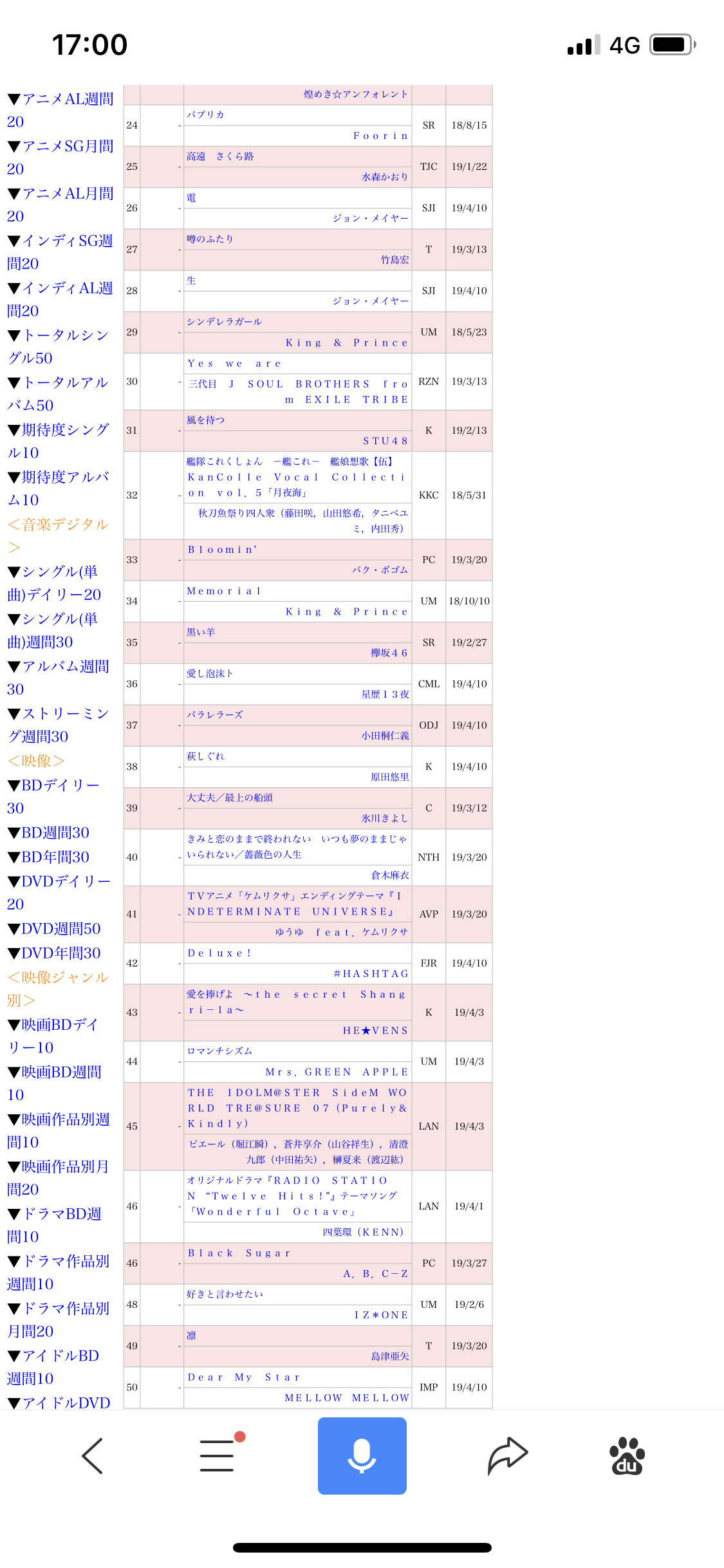The width and height of the screenshot is (724, 1568).
Task: Tap the share arrow icon
Action: 508,1455
